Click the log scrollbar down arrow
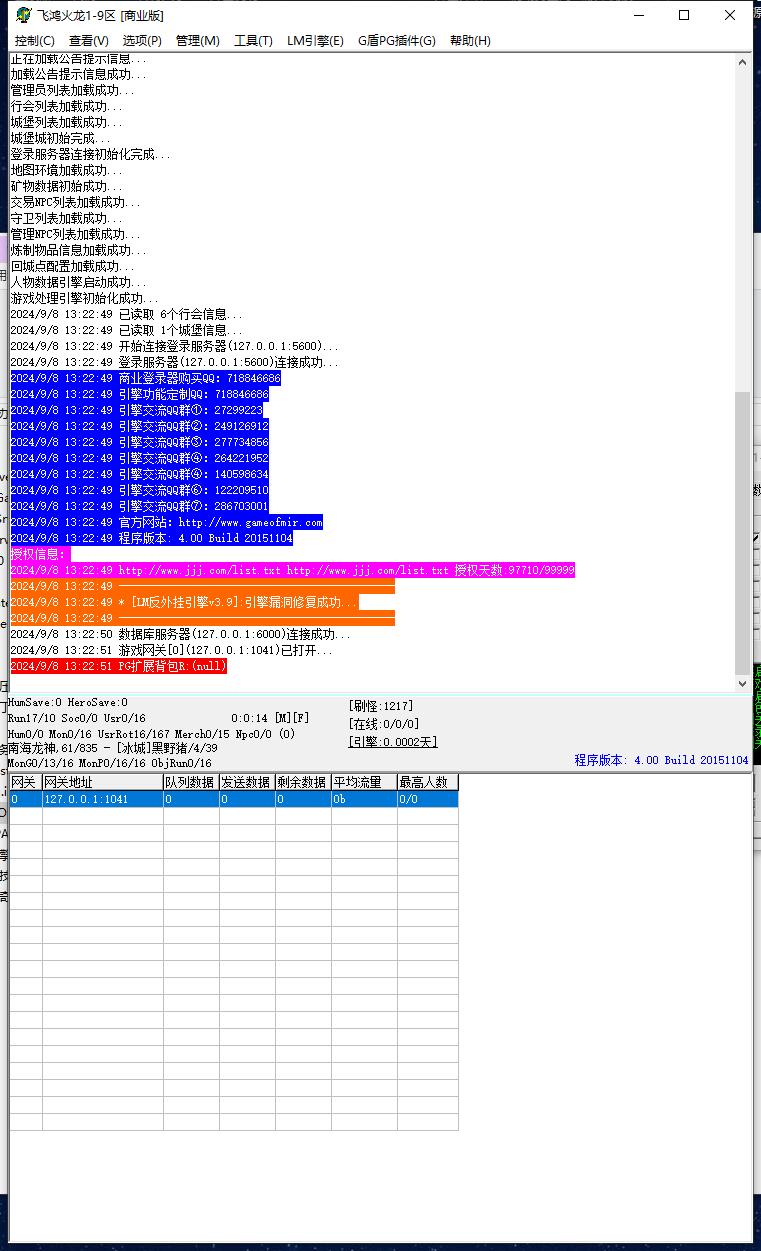 [742, 683]
